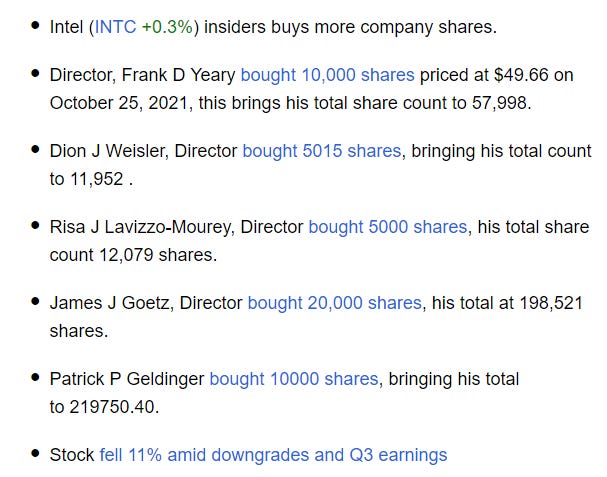The height and width of the screenshot is (477, 607).
Task: Click the name Frank D Yeary
Action: point(178,75)
